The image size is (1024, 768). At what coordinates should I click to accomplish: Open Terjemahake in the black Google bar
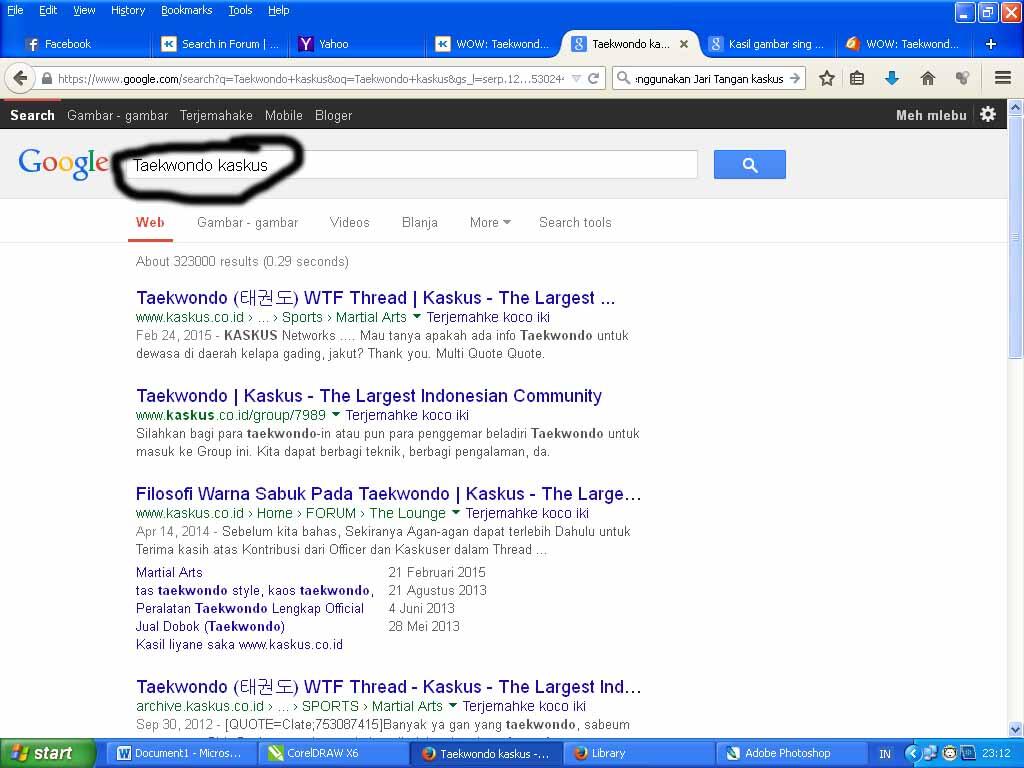click(216, 115)
